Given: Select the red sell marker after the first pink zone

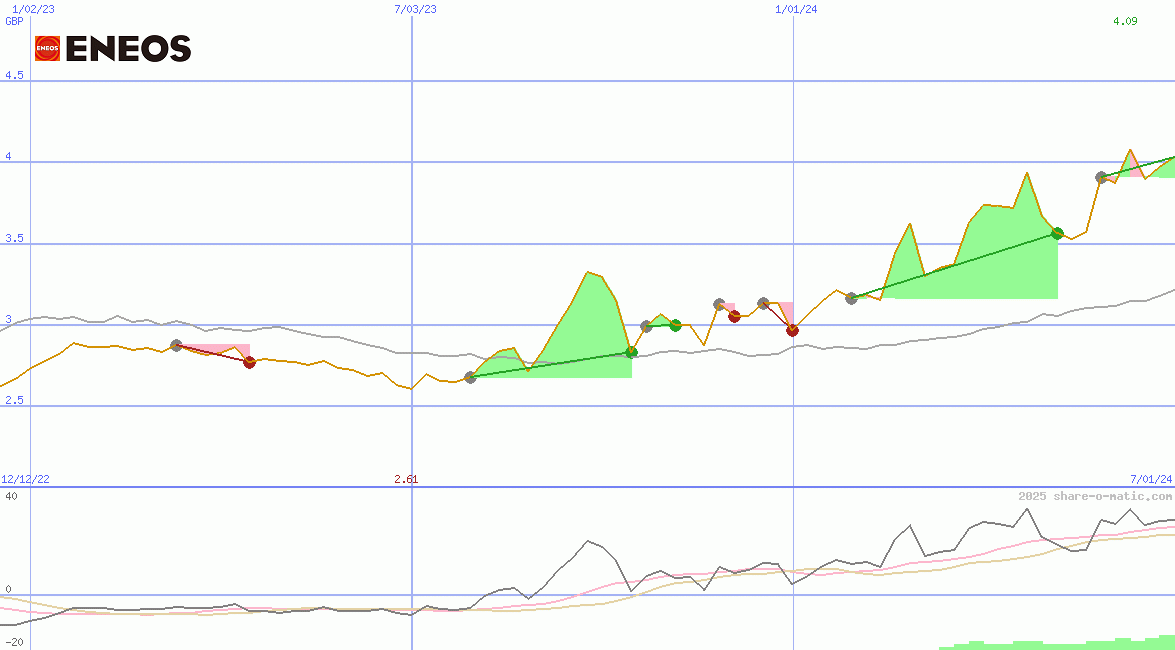Looking at the screenshot, I should pos(249,363).
